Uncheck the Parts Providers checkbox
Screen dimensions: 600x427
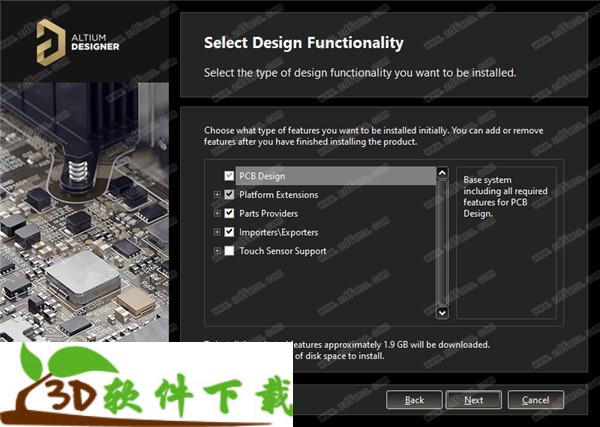[229, 214]
